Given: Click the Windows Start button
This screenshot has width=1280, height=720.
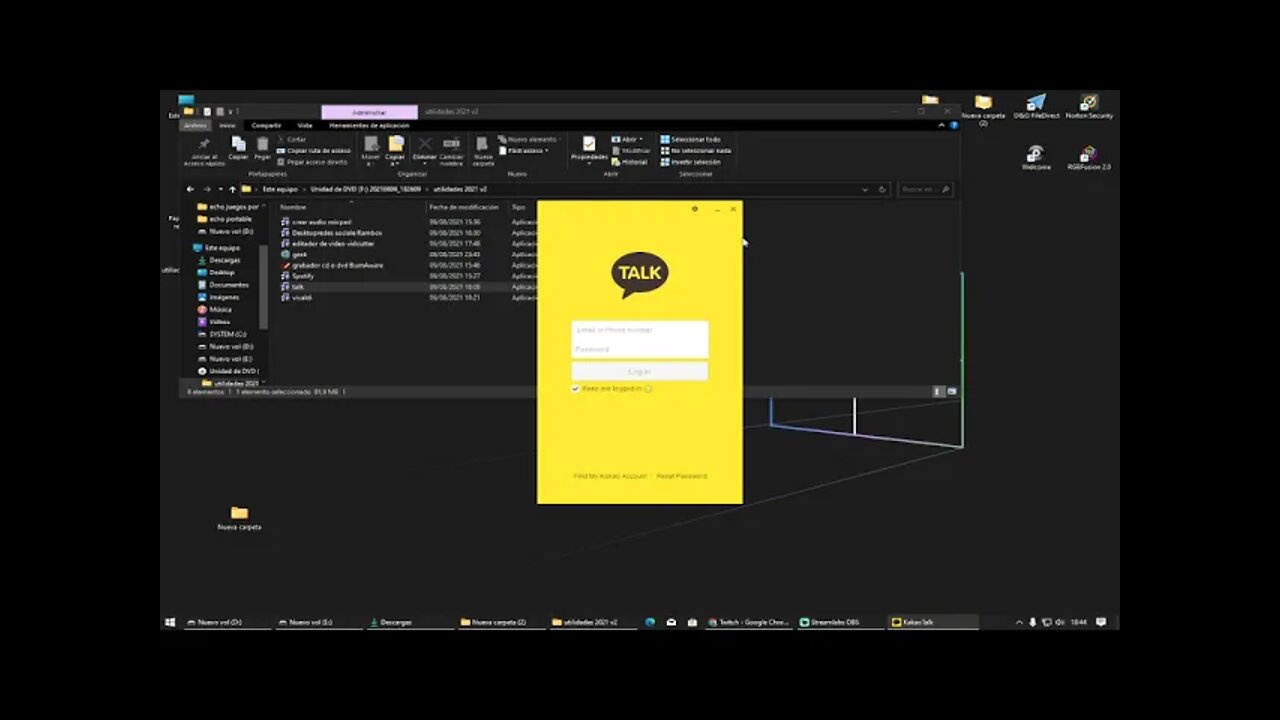Looking at the screenshot, I should [x=170, y=622].
